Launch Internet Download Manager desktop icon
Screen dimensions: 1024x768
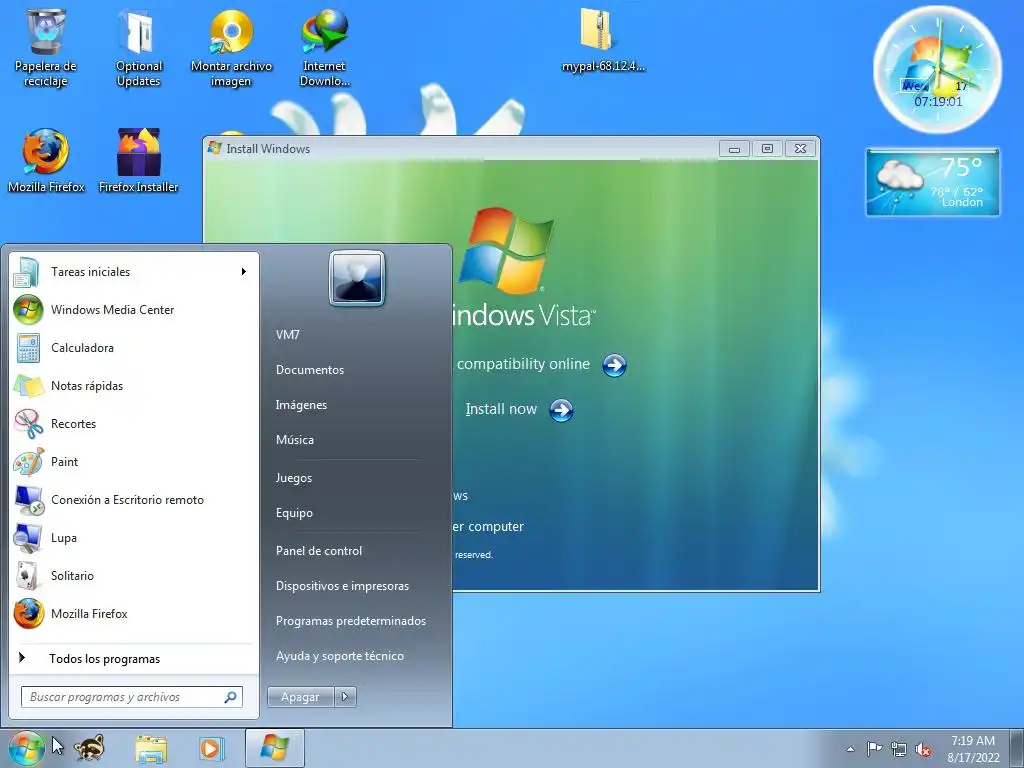(x=325, y=46)
